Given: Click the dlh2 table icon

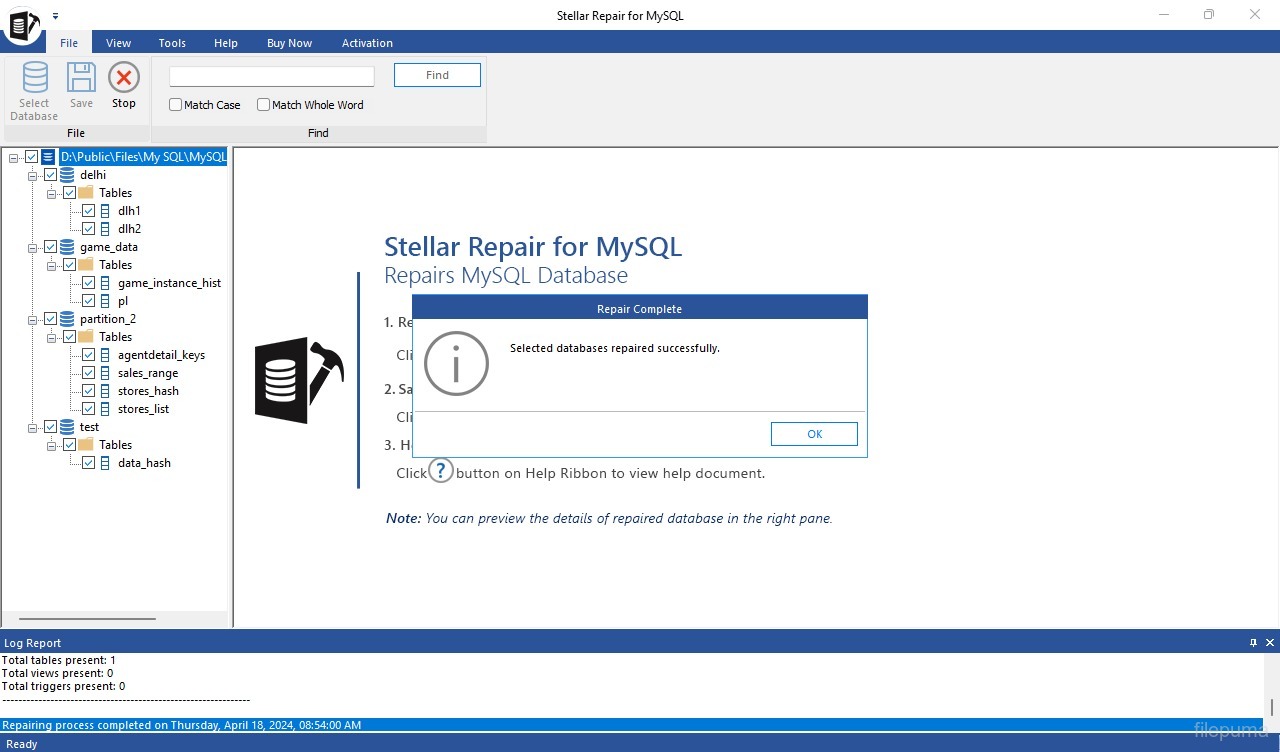Looking at the screenshot, I should click(x=105, y=229).
